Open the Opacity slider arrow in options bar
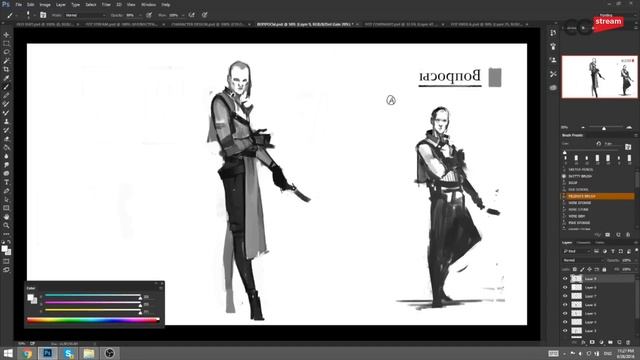This screenshot has width=640, height=360. 140,15
